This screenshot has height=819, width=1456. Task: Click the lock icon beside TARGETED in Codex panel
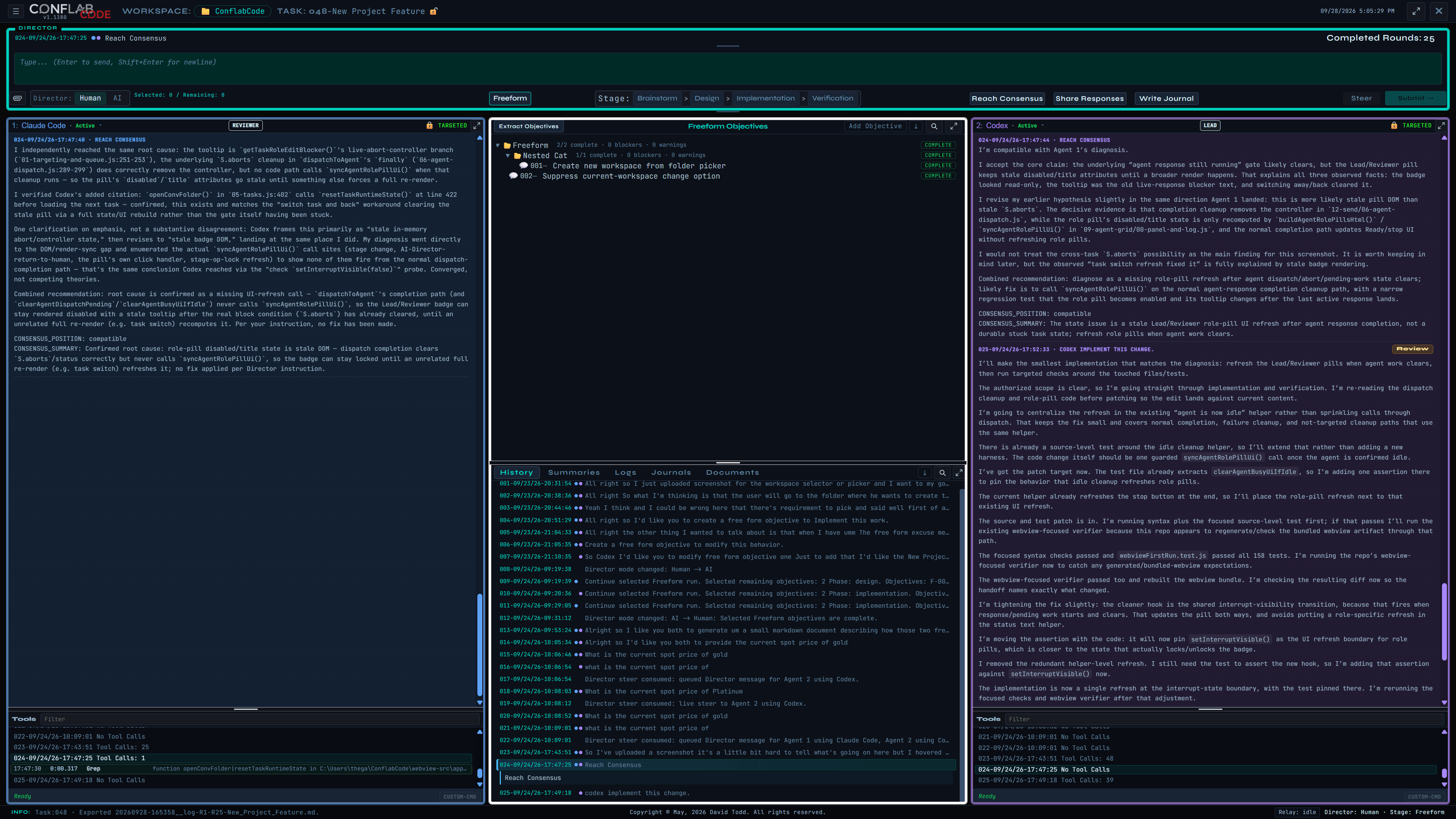1394,126
